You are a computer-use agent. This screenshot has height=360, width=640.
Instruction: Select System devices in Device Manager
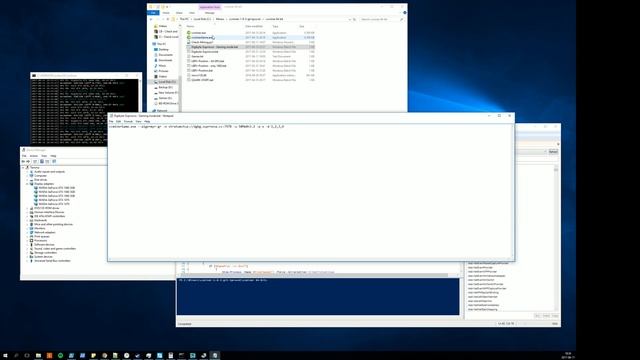43,257
